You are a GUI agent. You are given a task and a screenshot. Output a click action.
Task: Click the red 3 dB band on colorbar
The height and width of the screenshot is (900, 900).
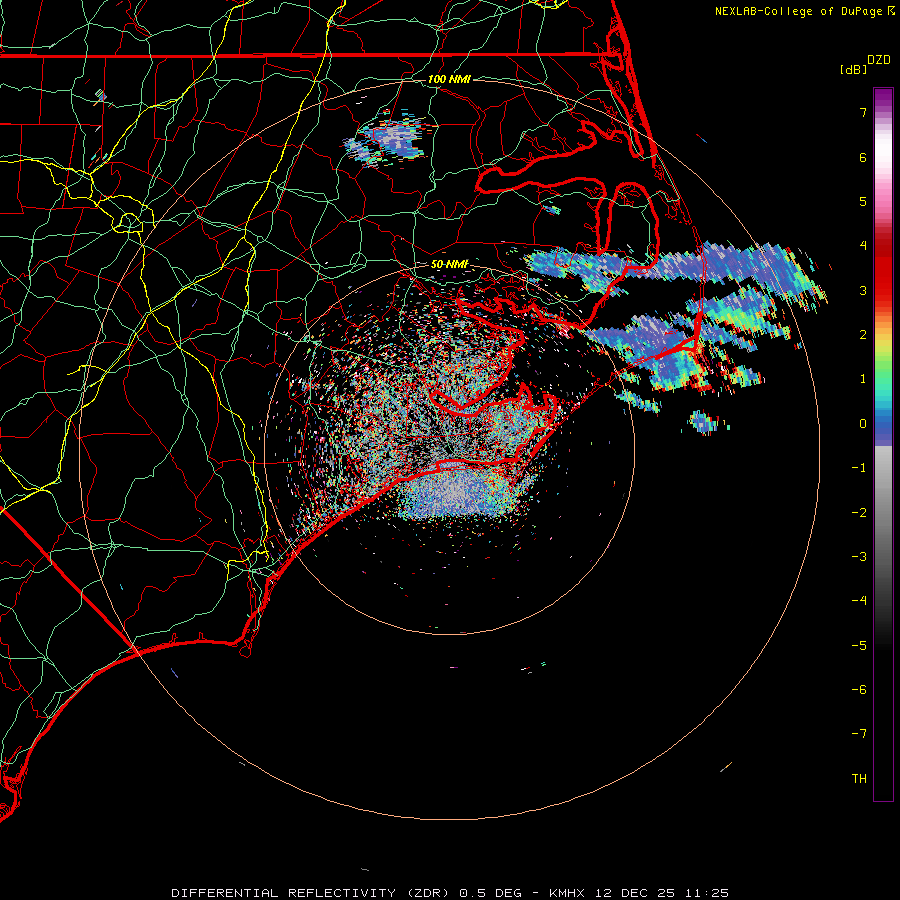click(x=883, y=285)
